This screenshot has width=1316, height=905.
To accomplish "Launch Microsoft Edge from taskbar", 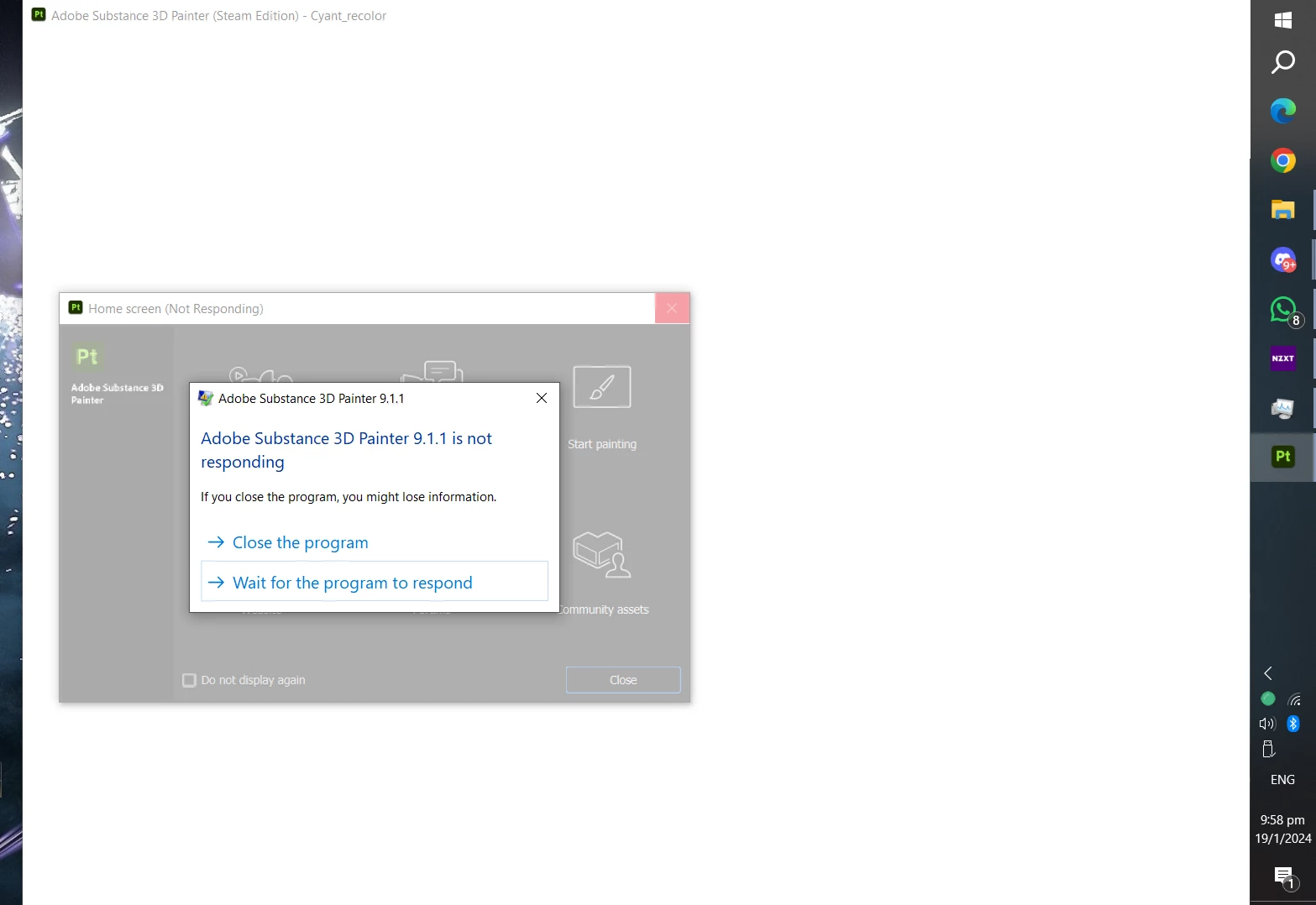I will pyautogui.click(x=1282, y=111).
